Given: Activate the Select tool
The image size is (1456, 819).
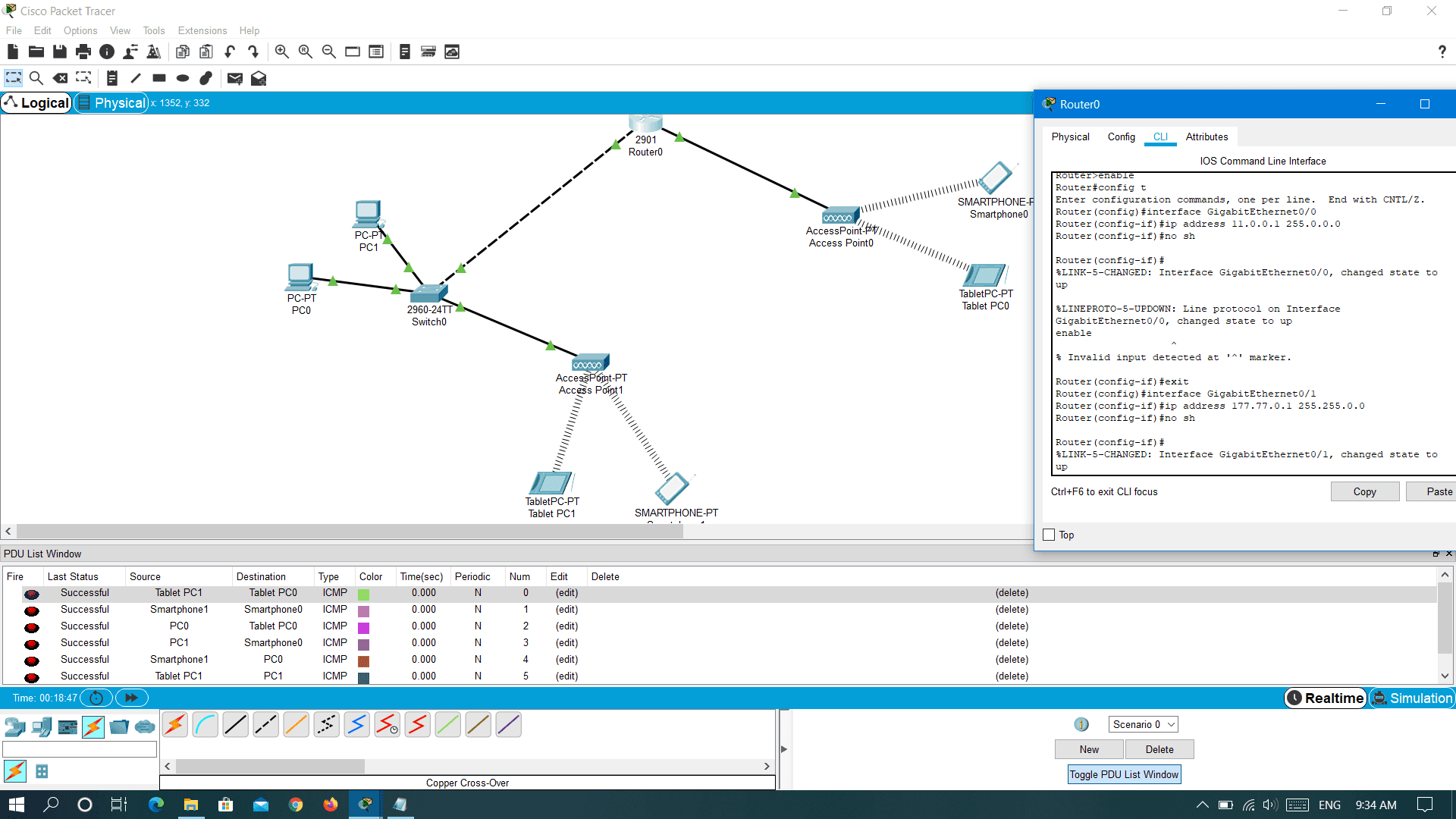Looking at the screenshot, I should [14, 78].
